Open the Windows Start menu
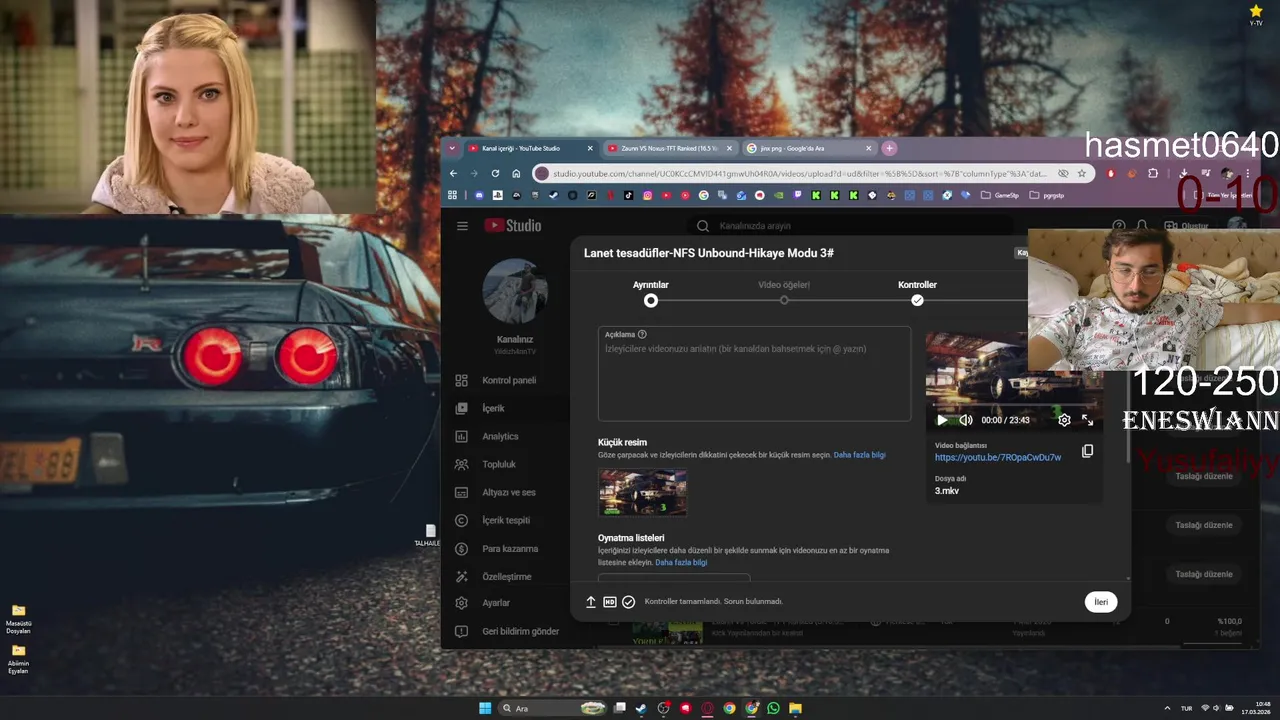The width and height of the screenshot is (1280, 720). click(x=485, y=708)
